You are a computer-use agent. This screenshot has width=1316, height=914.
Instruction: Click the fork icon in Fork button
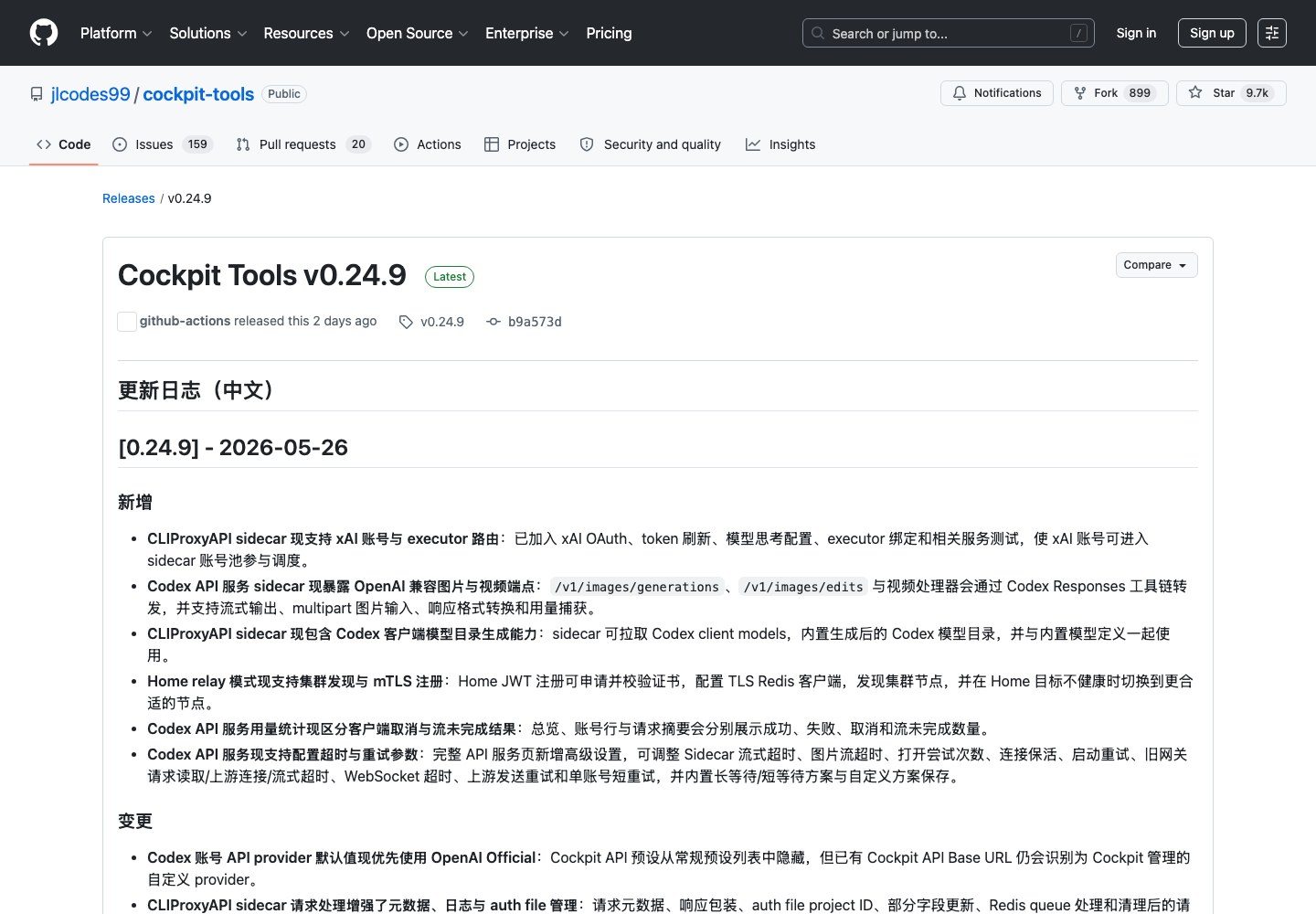[1080, 93]
